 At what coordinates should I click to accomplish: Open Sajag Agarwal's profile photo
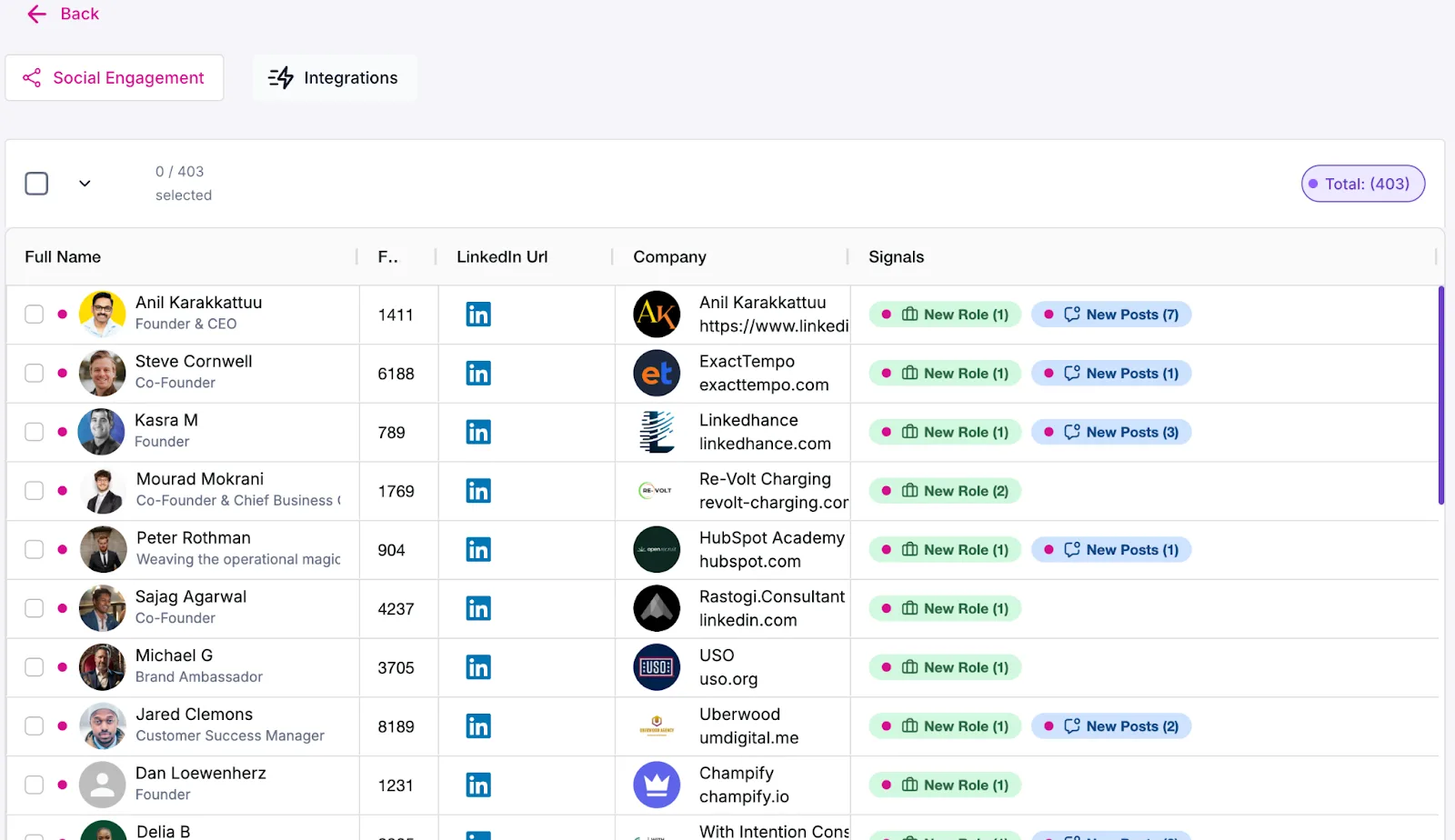click(103, 609)
